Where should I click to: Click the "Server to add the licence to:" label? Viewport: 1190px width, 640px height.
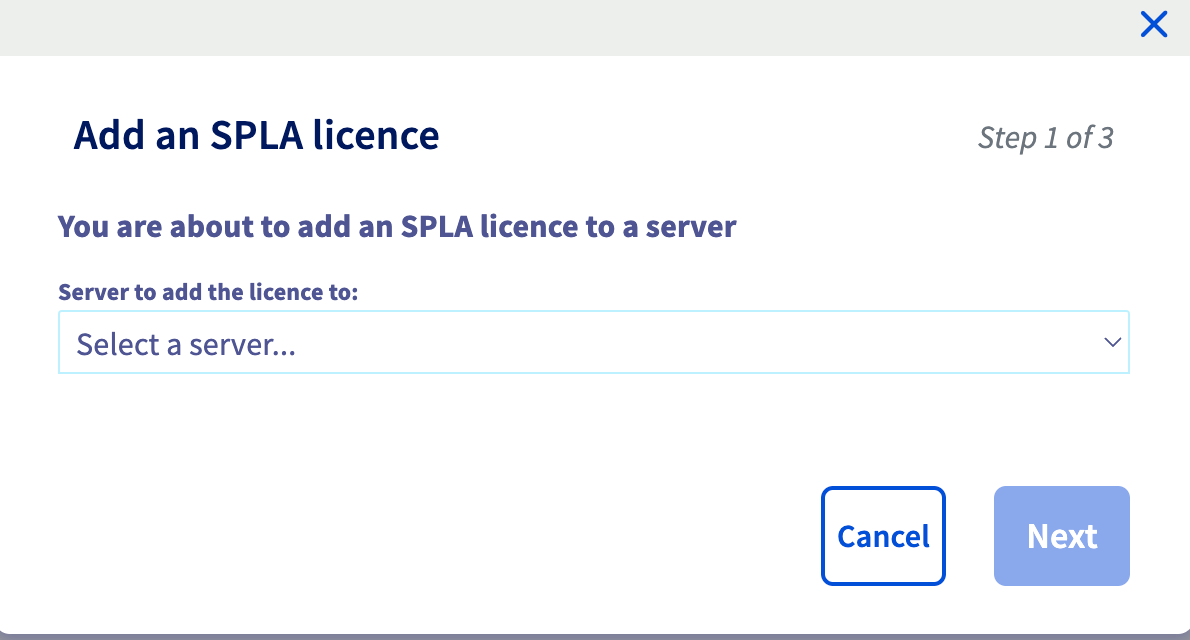[208, 292]
